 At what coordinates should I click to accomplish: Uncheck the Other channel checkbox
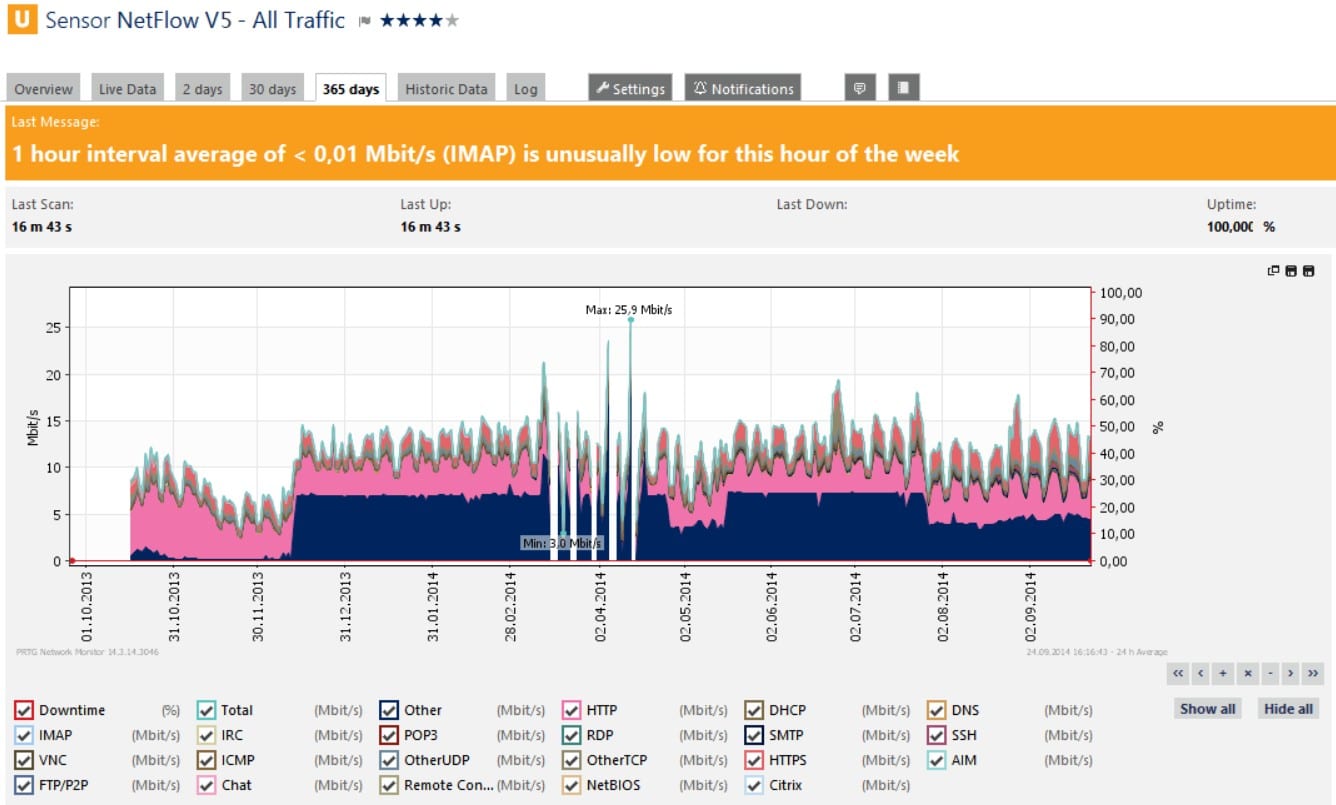tap(389, 710)
